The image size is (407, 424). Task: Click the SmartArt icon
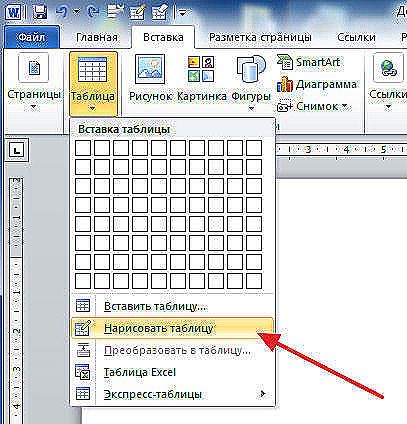(x=284, y=62)
